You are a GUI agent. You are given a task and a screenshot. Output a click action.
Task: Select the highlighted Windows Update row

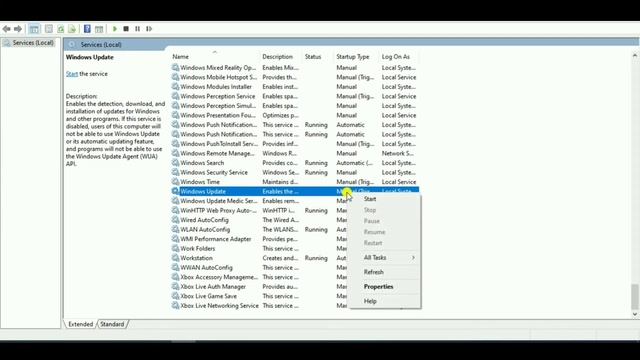(x=295, y=191)
